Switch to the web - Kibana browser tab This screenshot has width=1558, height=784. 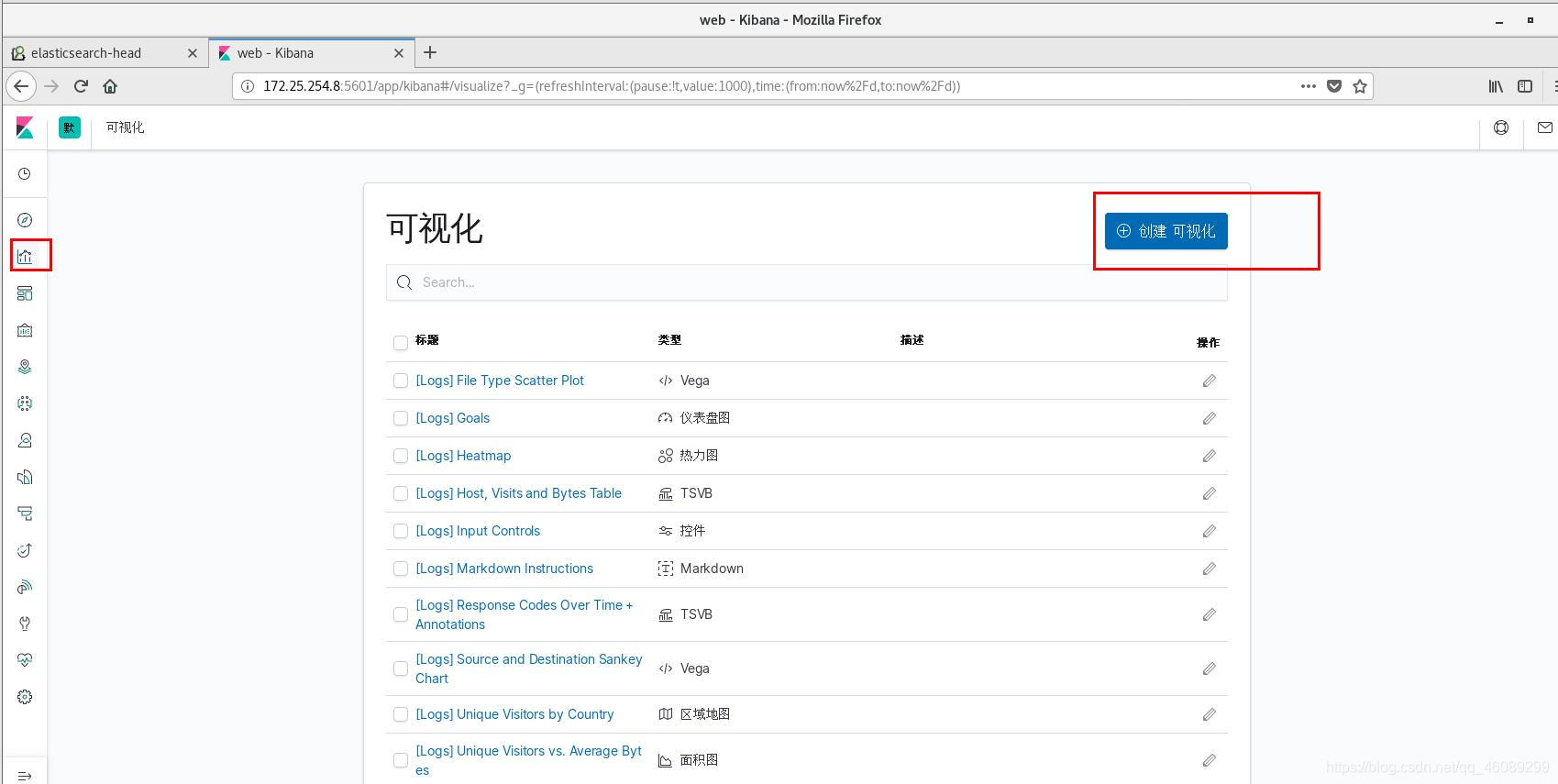[312, 53]
